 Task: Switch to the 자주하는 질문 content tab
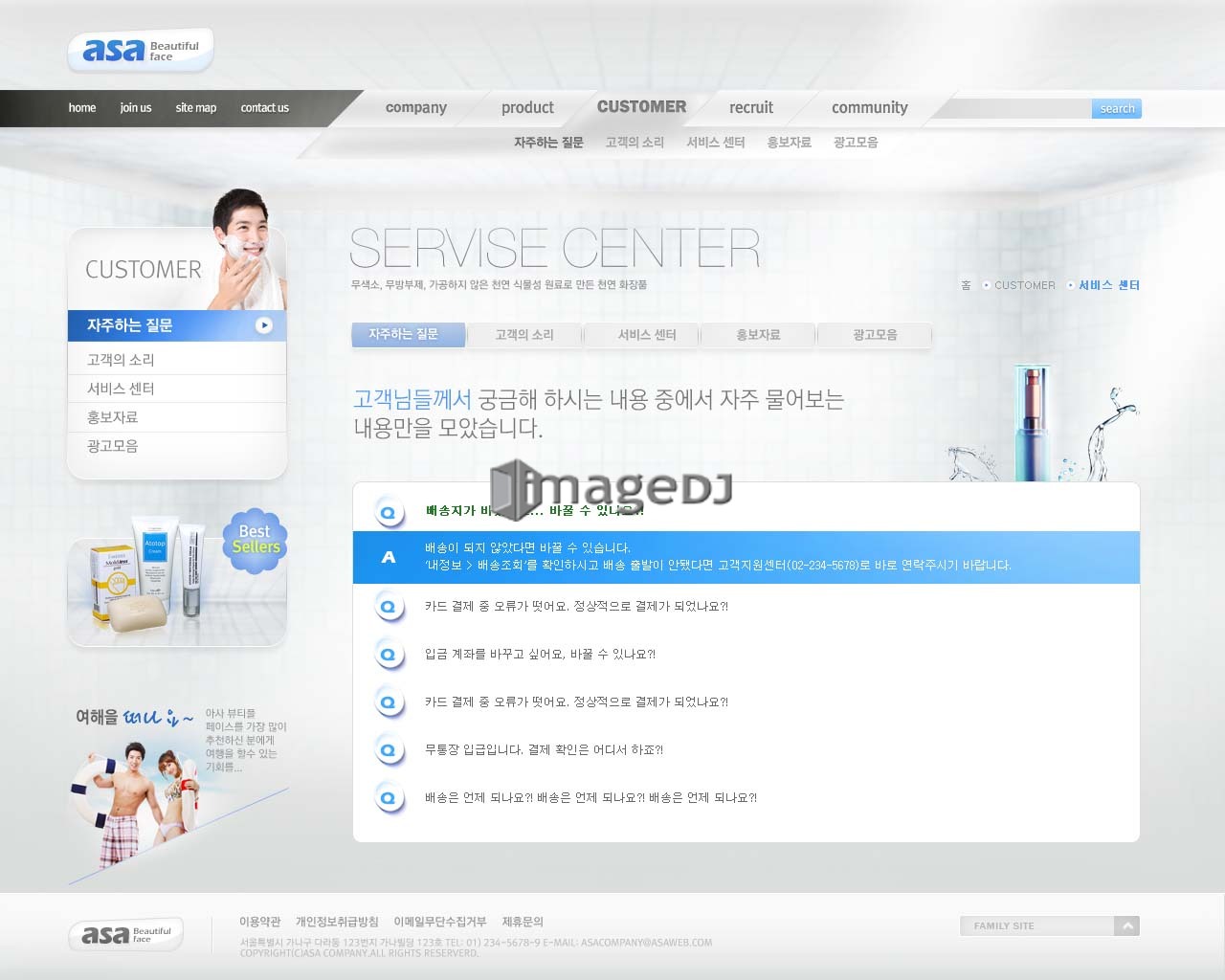point(409,334)
